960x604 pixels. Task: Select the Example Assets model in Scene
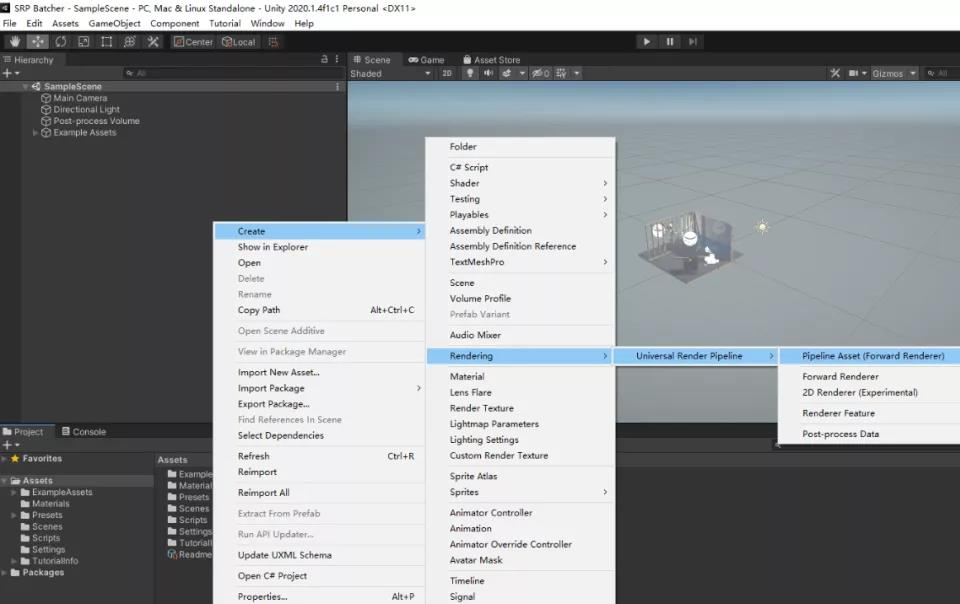(690, 246)
